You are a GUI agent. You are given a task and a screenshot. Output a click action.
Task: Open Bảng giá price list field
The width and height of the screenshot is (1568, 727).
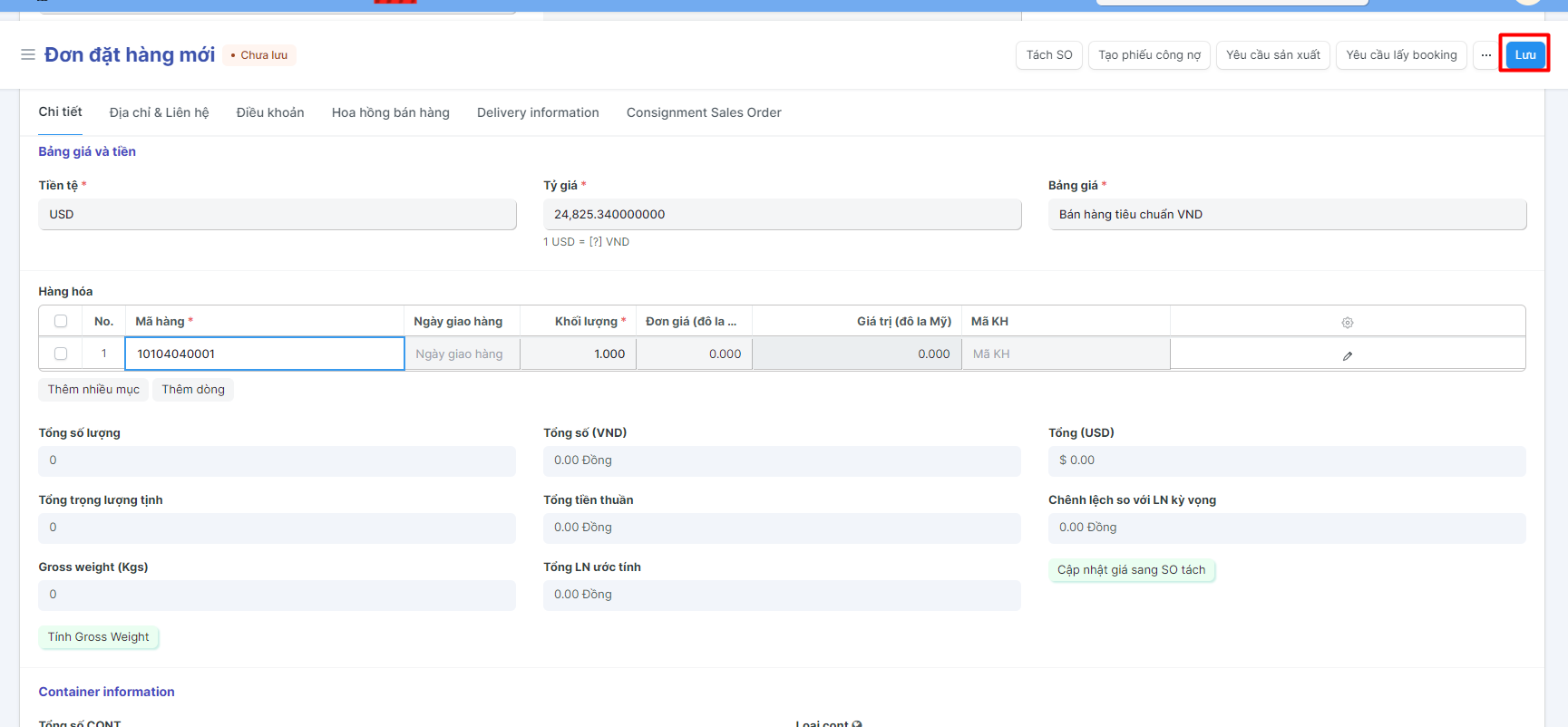[1286, 215]
